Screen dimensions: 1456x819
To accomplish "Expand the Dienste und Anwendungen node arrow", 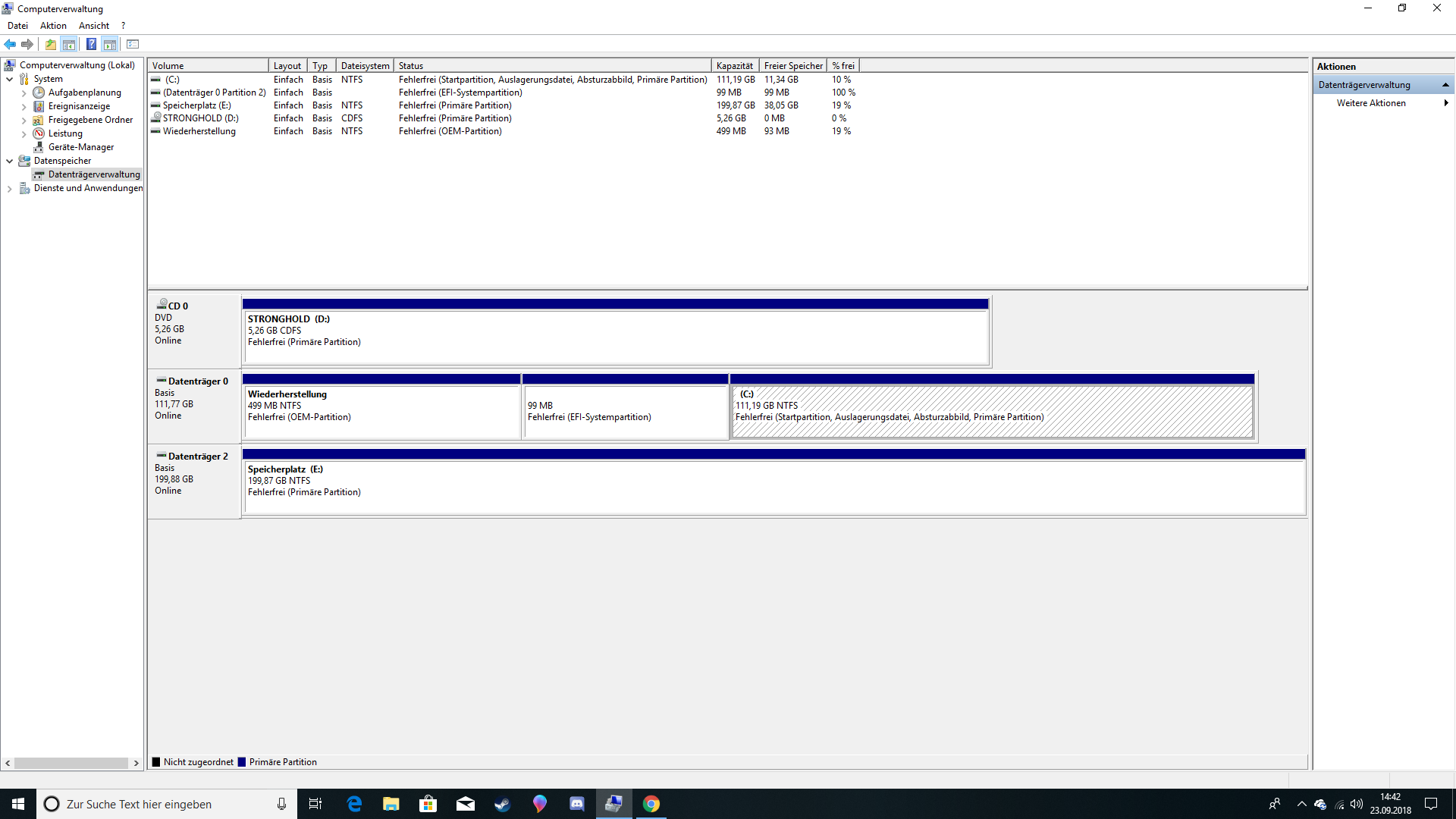I will [x=9, y=189].
